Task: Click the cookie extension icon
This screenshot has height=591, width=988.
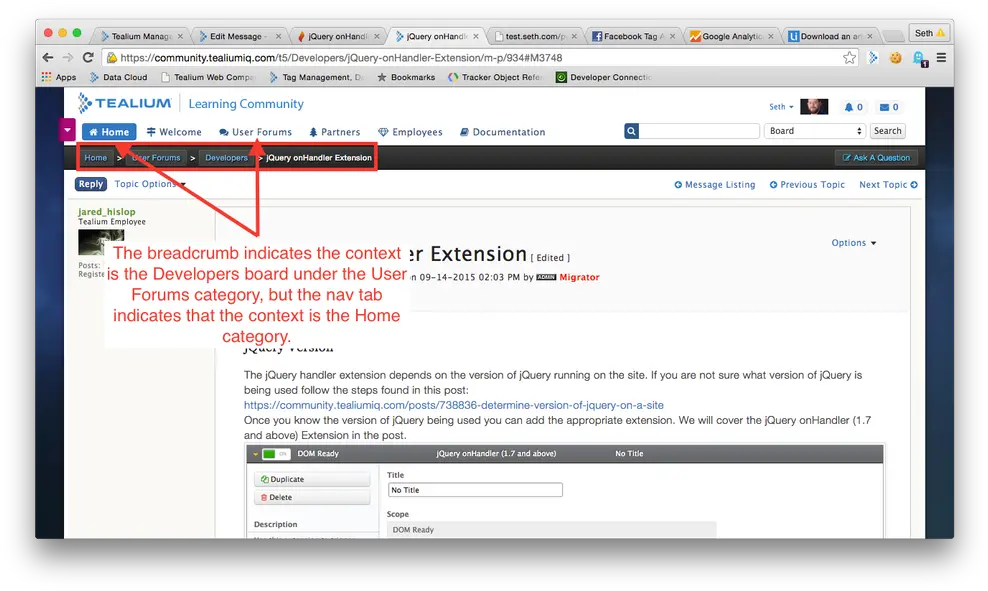Action: pos(895,58)
